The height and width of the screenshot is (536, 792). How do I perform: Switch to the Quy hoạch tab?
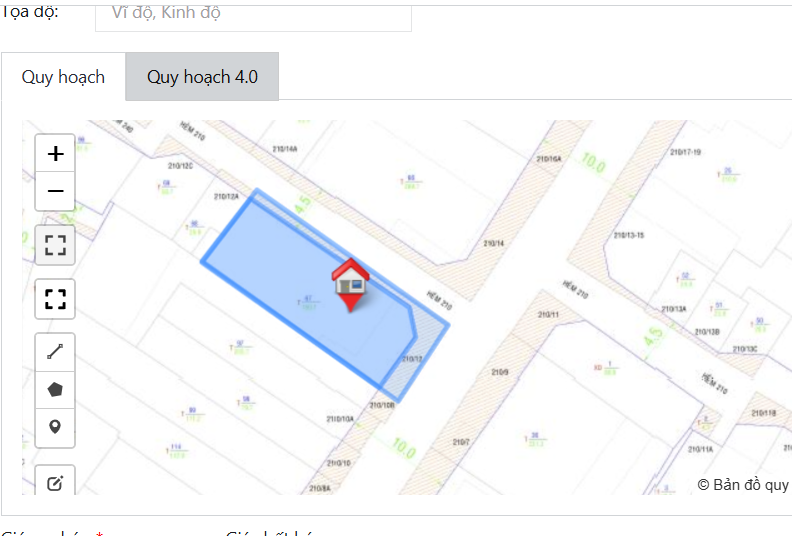pyautogui.click(x=63, y=77)
